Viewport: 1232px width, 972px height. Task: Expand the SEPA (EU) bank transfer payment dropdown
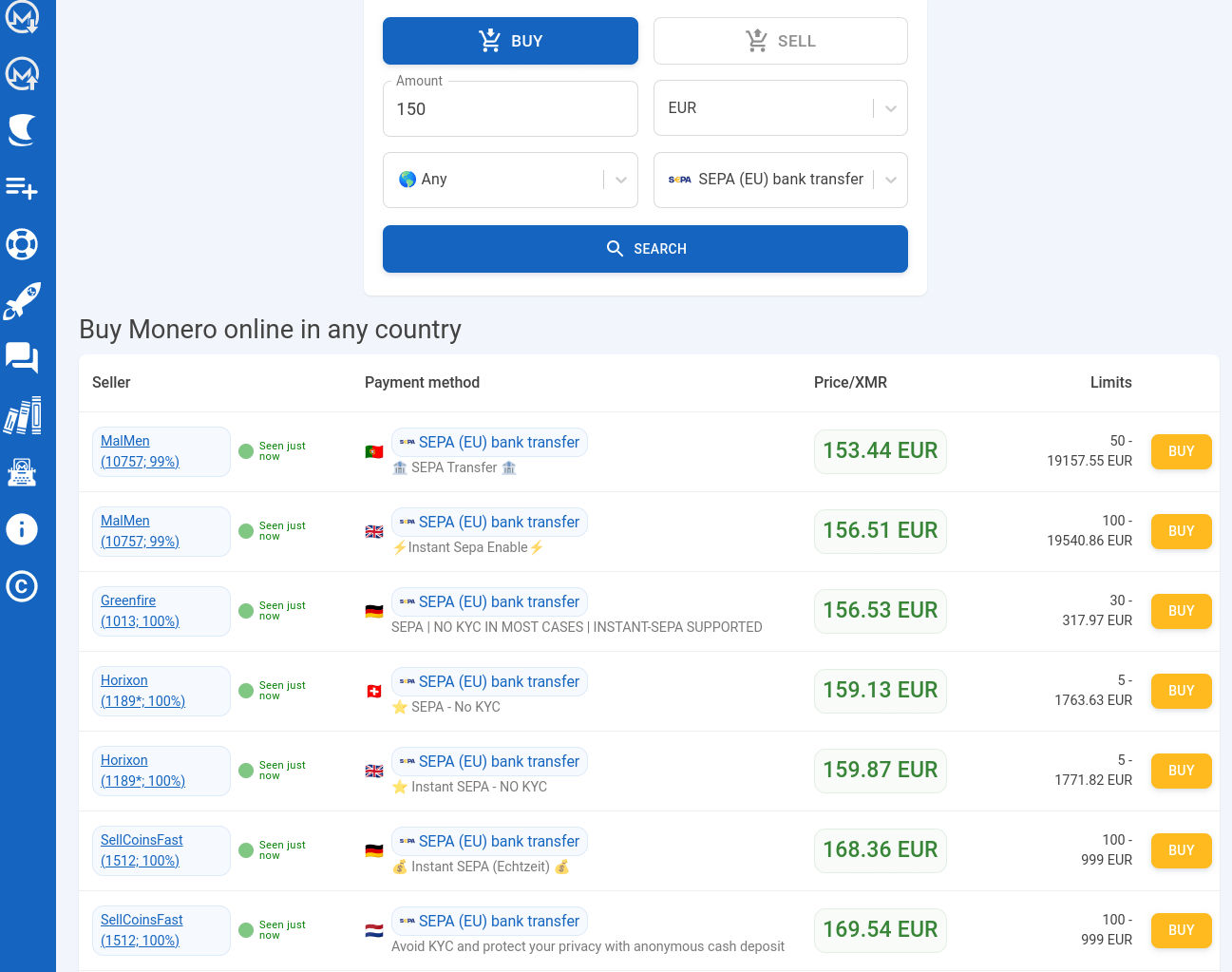(x=780, y=180)
